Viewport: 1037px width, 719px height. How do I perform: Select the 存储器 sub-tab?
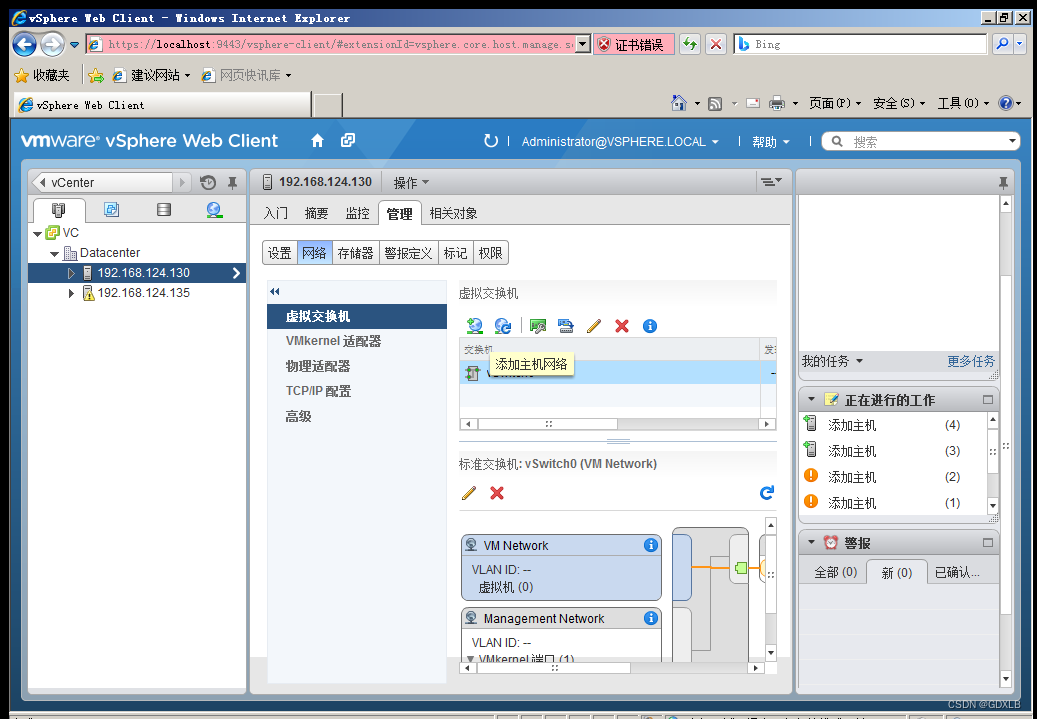point(356,253)
